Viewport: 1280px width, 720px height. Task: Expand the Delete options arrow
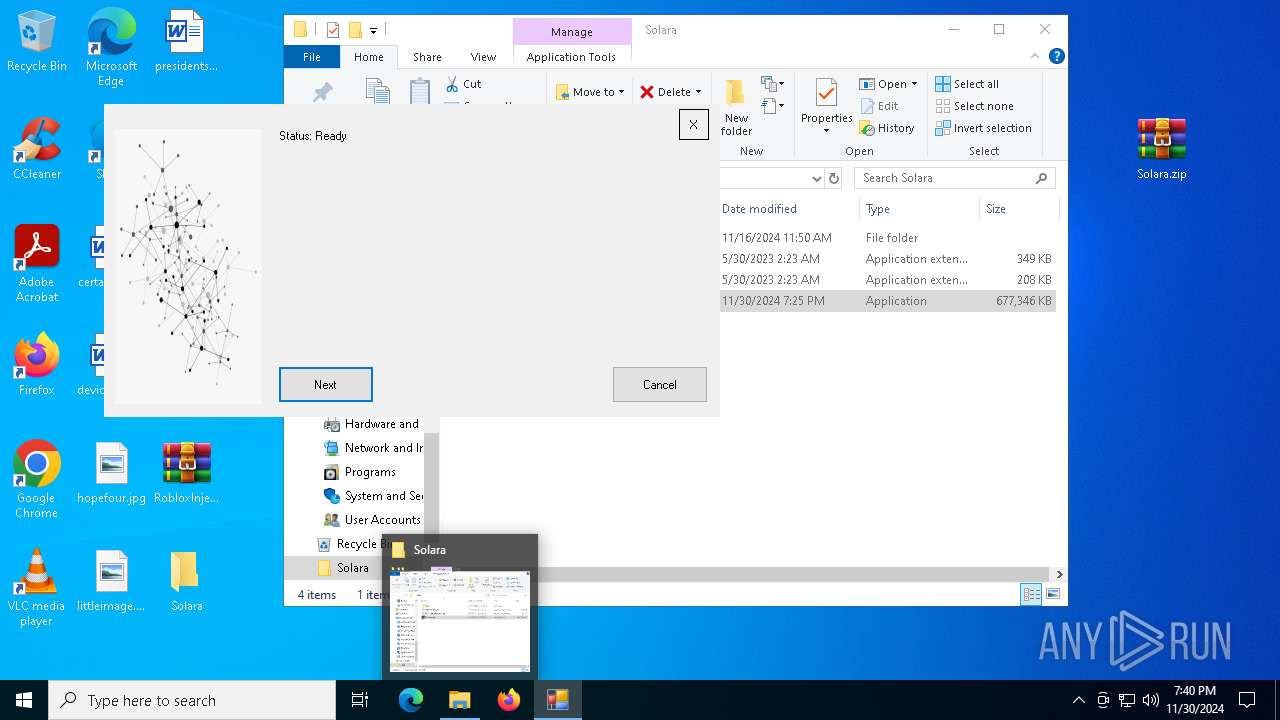[x=698, y=92]
